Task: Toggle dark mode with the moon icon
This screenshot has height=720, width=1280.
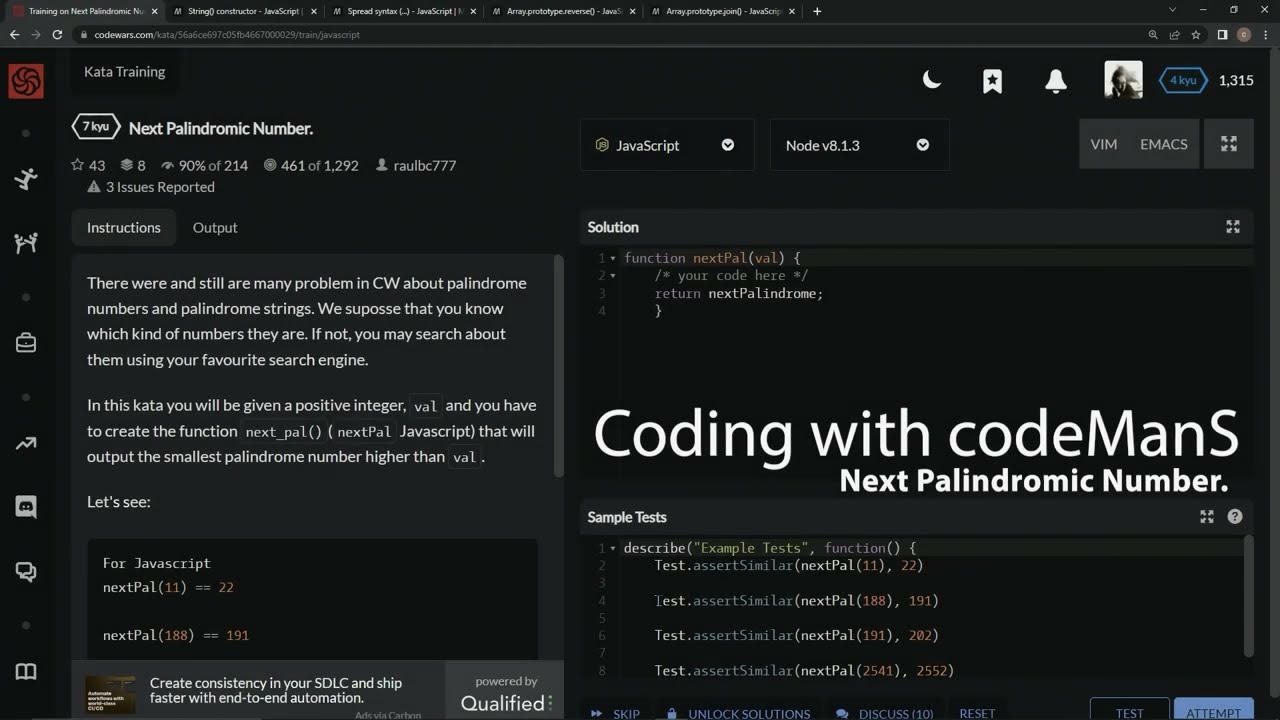Action: 932,80
